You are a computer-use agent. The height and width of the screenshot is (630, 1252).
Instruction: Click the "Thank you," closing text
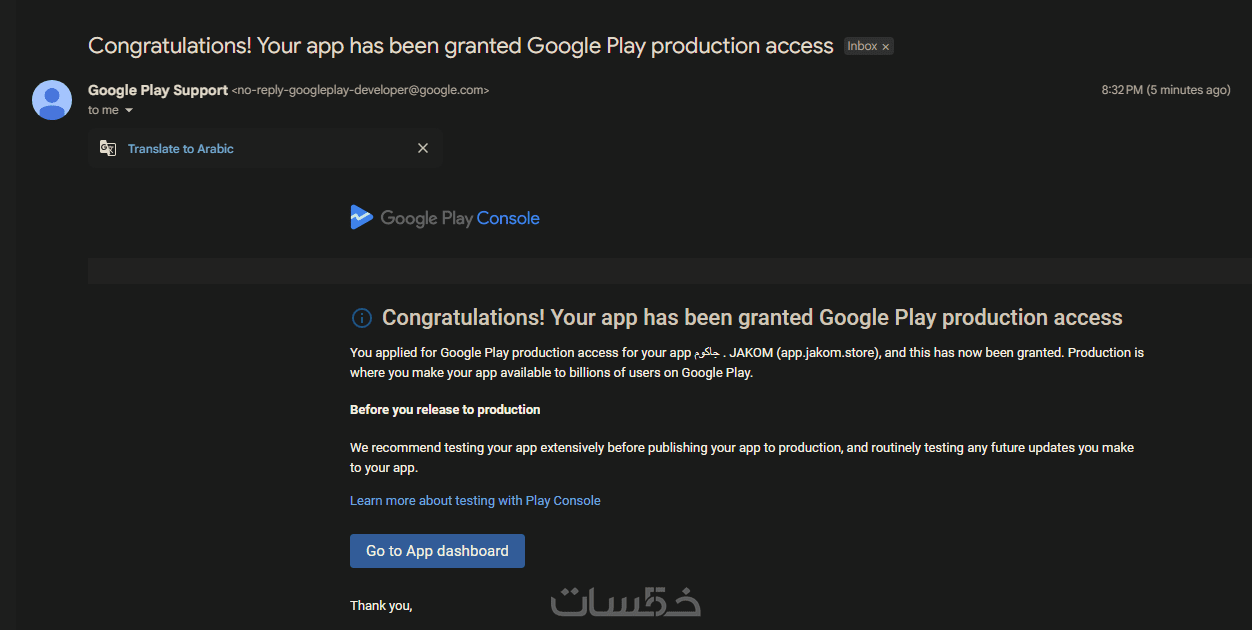(x=381, y=605)
